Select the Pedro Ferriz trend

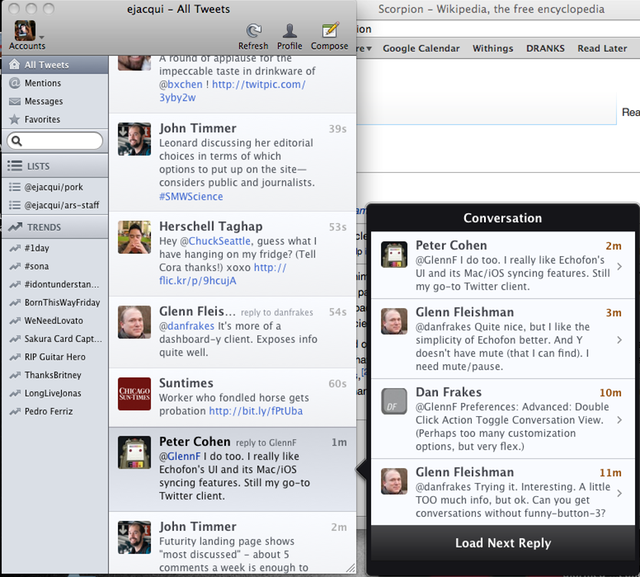[56, 412]
